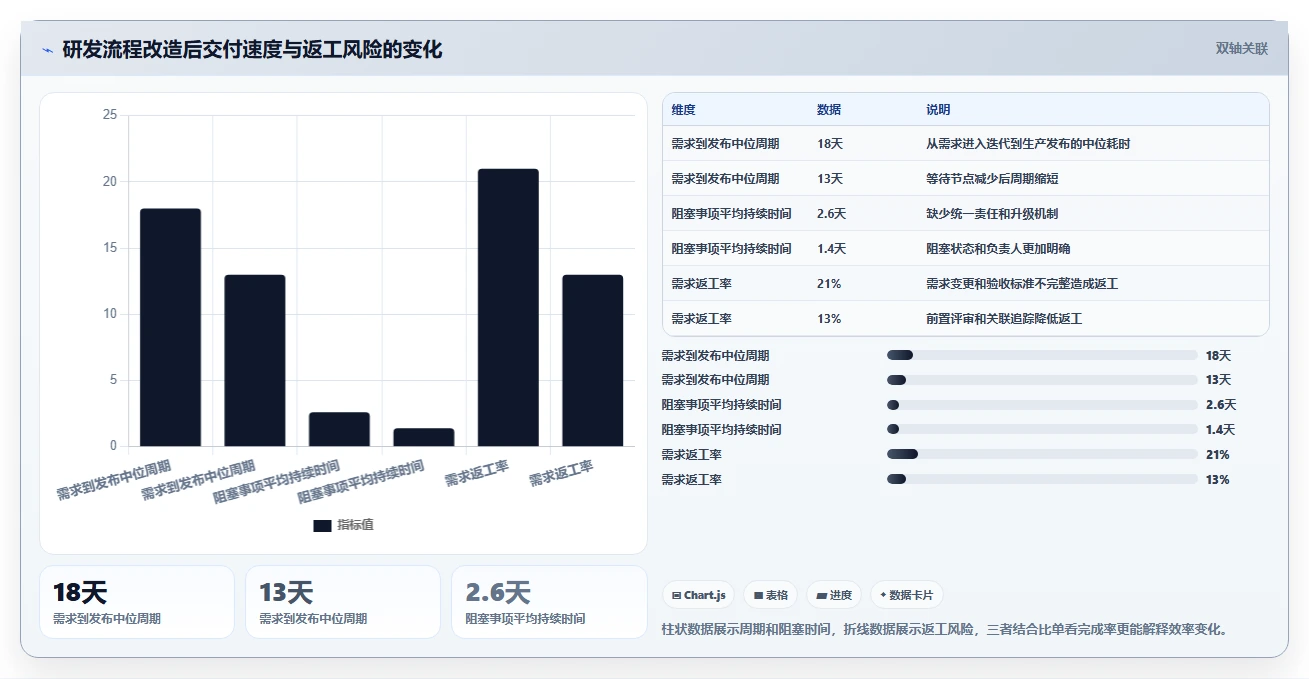Select the 进度 chip
1309x679 pixels.
click(834, 595)
